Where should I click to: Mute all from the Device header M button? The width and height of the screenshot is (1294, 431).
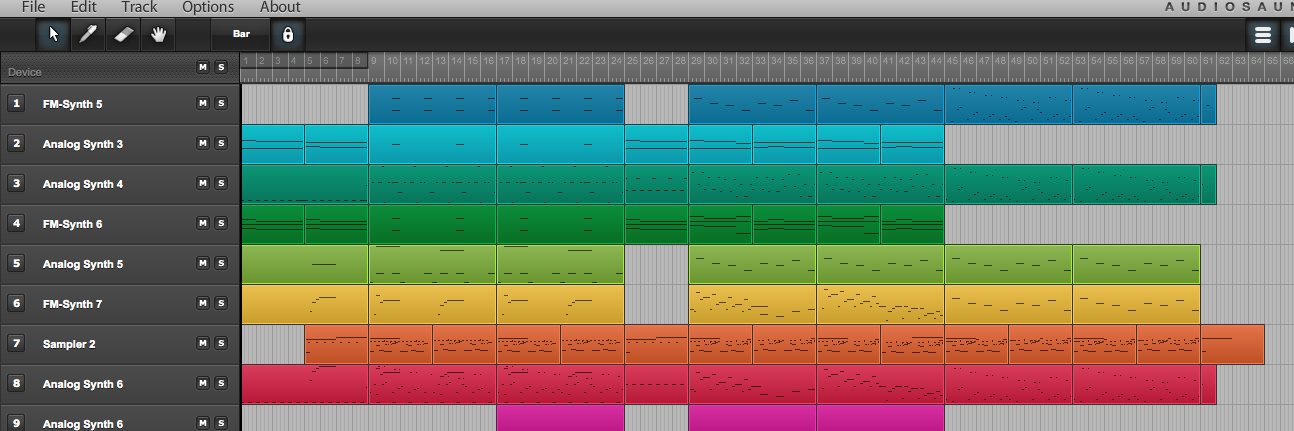pyautogui.click(x=203, y=67)
